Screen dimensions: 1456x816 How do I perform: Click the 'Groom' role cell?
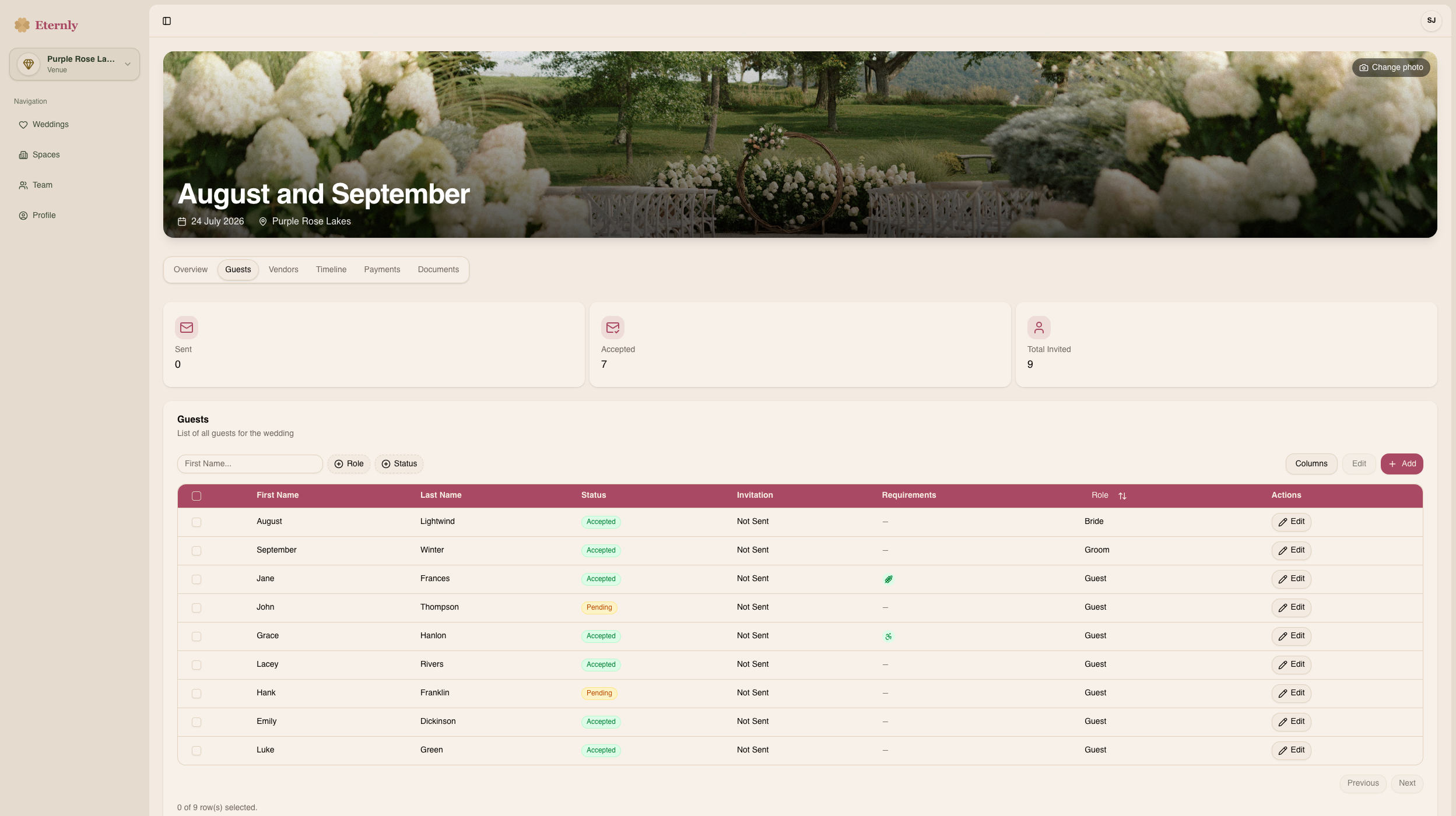click(x=1097, y=550)
